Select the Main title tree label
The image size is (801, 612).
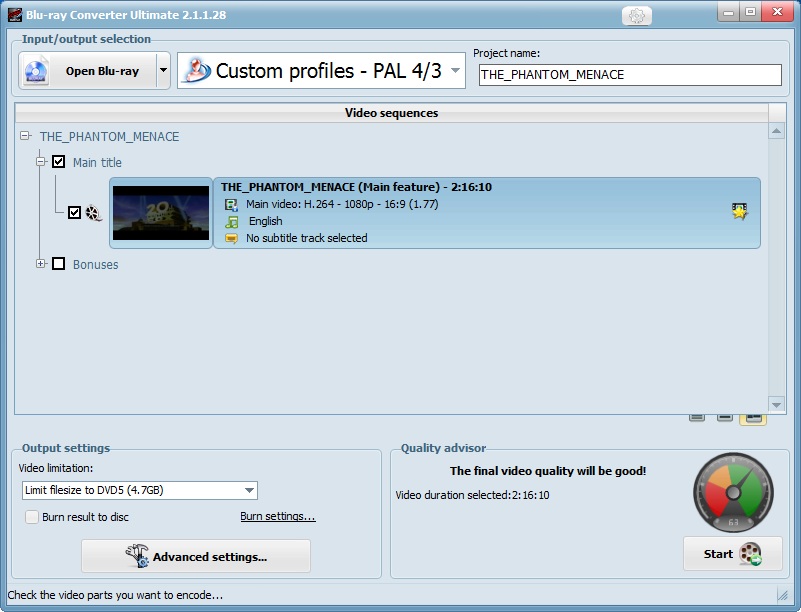pyautogui.click(x=97, y=162)
